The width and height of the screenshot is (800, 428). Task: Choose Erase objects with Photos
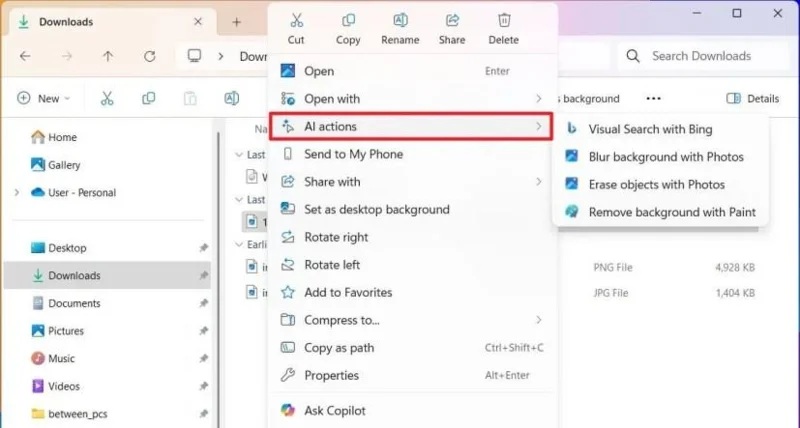(x=660, y=184)
